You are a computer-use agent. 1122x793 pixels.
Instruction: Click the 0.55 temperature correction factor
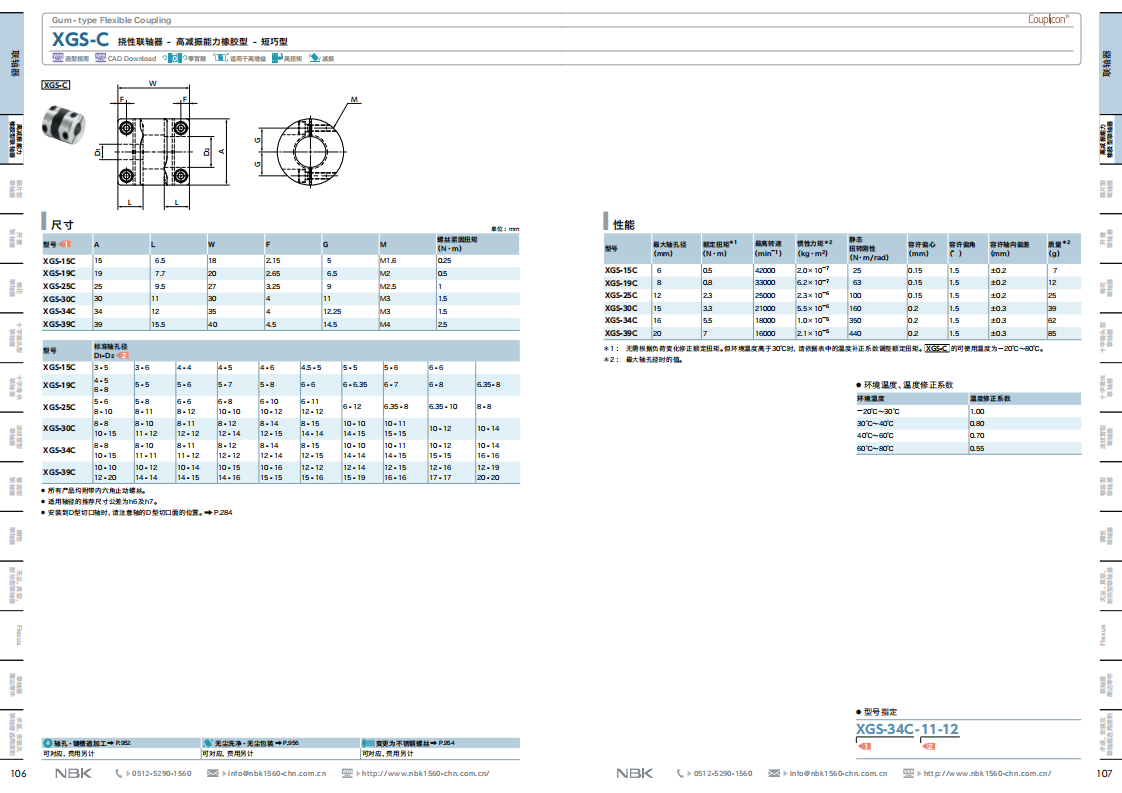click(977, 449)
